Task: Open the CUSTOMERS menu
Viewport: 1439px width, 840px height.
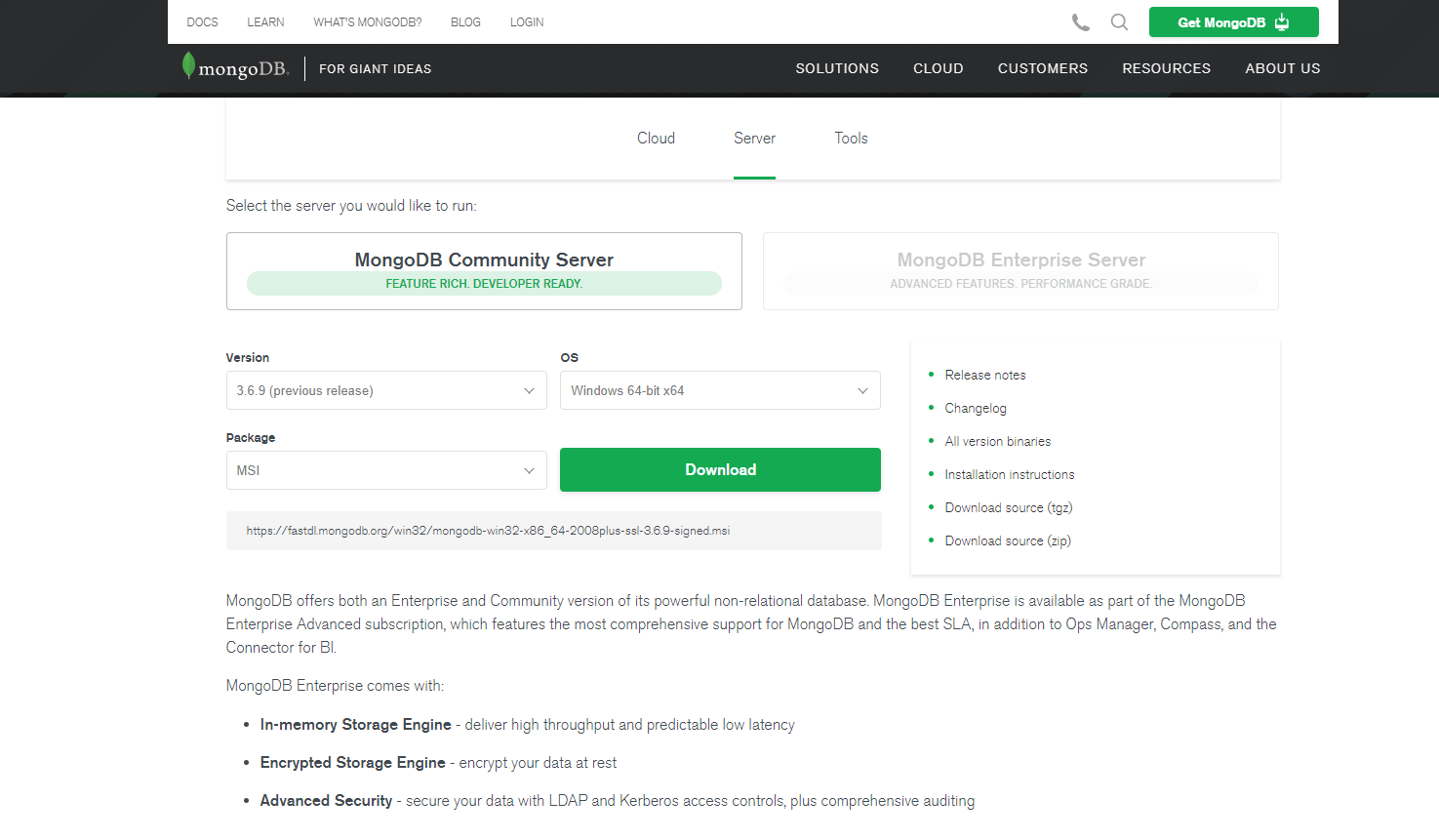Action: tap(1043, 68)
